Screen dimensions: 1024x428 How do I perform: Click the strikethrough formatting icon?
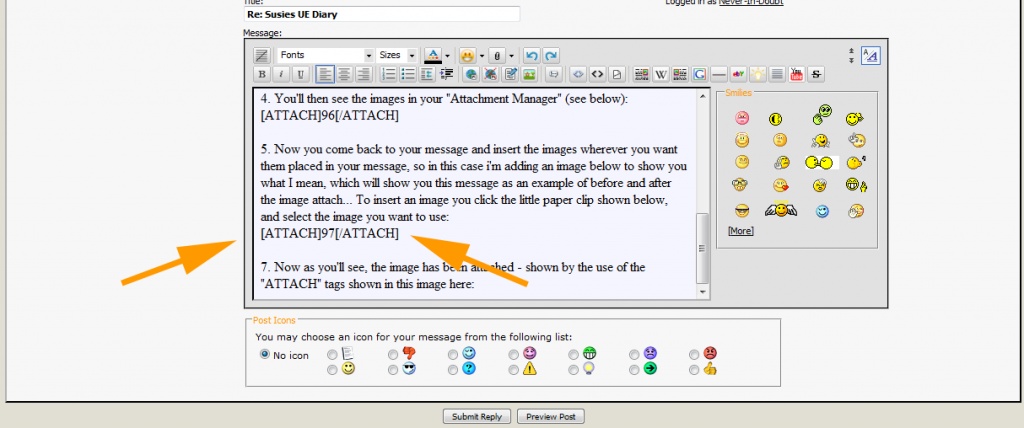[816, 74]
